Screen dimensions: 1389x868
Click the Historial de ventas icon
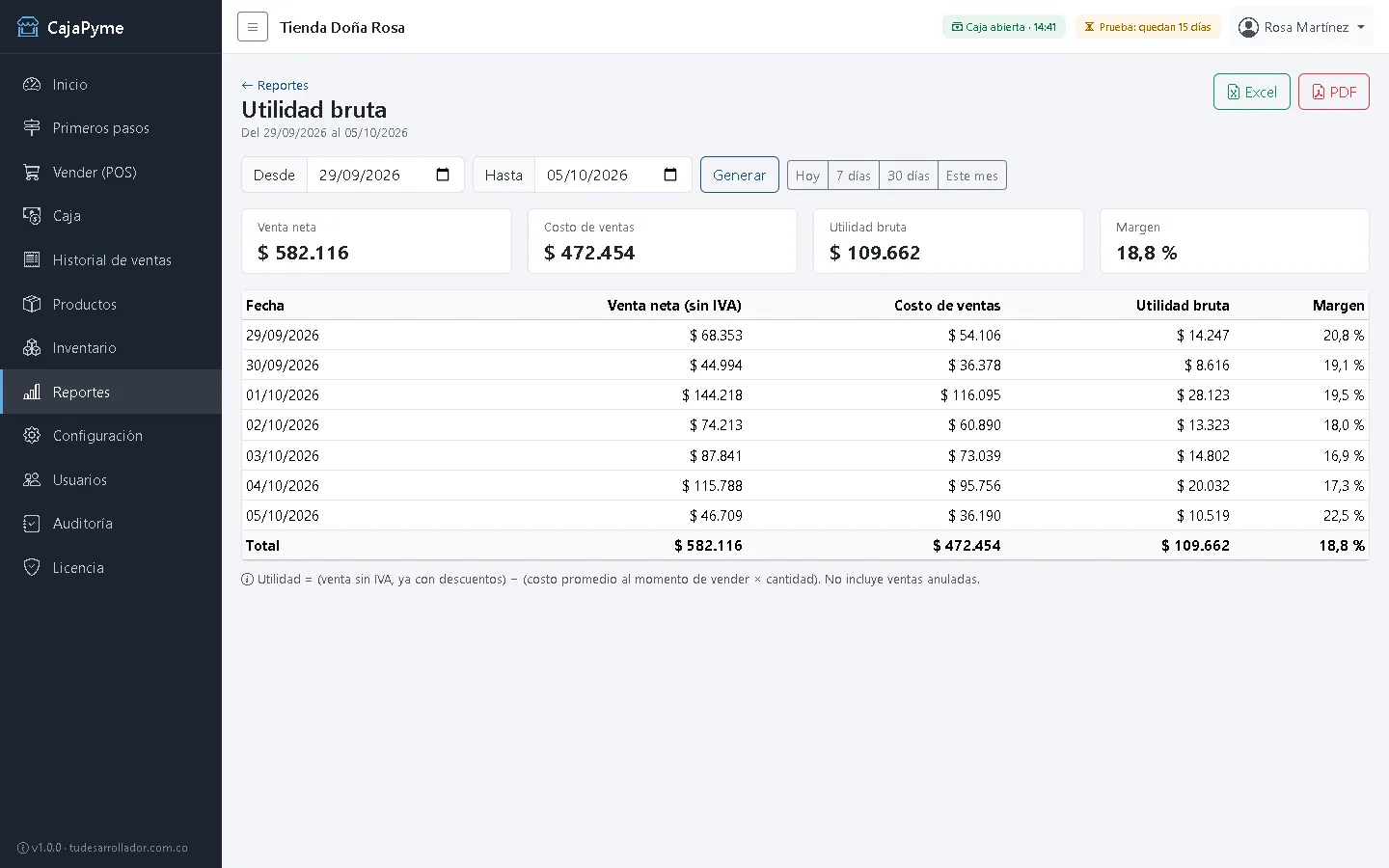[32, 260]
